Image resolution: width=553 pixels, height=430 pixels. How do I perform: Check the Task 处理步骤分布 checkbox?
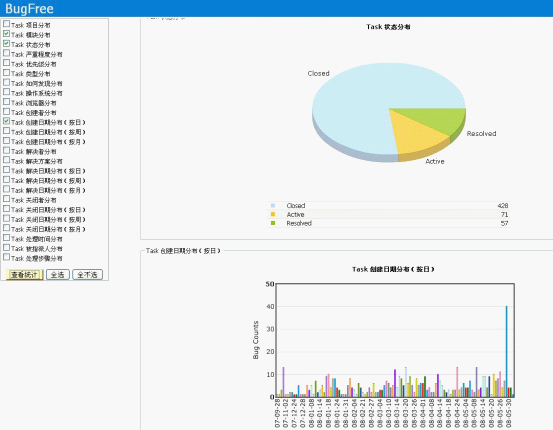pyautogui.click(x=6, y=257)
